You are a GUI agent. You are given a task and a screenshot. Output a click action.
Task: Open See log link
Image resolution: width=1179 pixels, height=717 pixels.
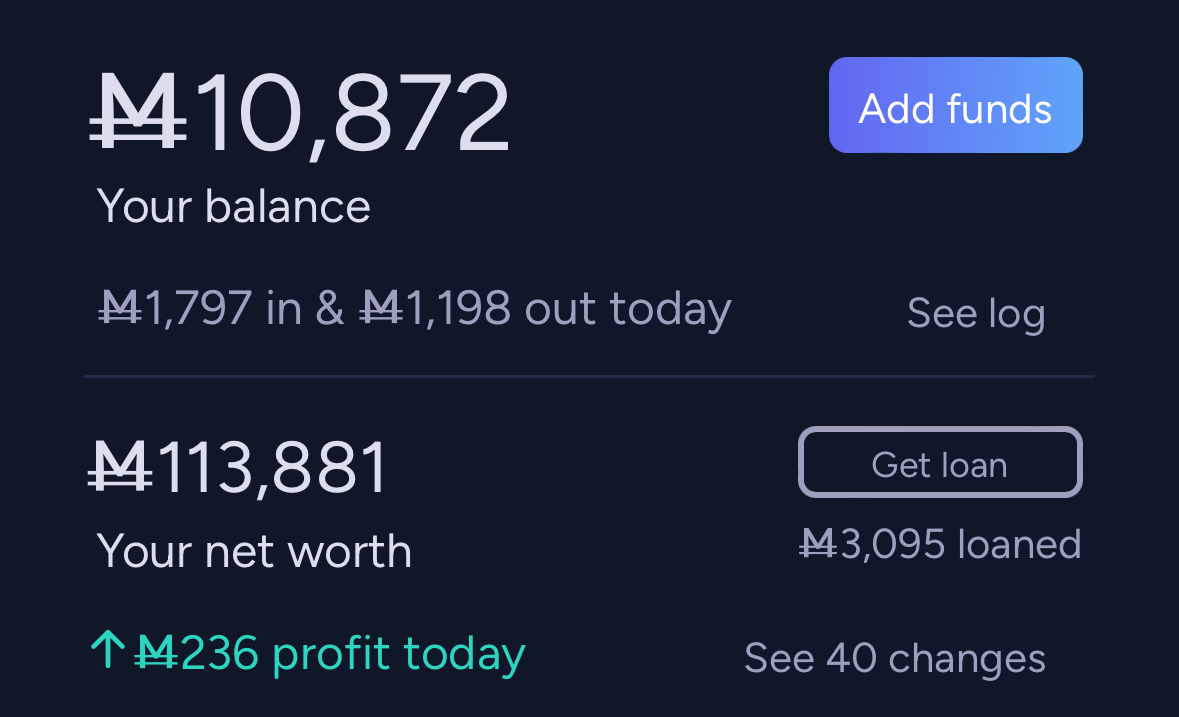click(976, 313)
